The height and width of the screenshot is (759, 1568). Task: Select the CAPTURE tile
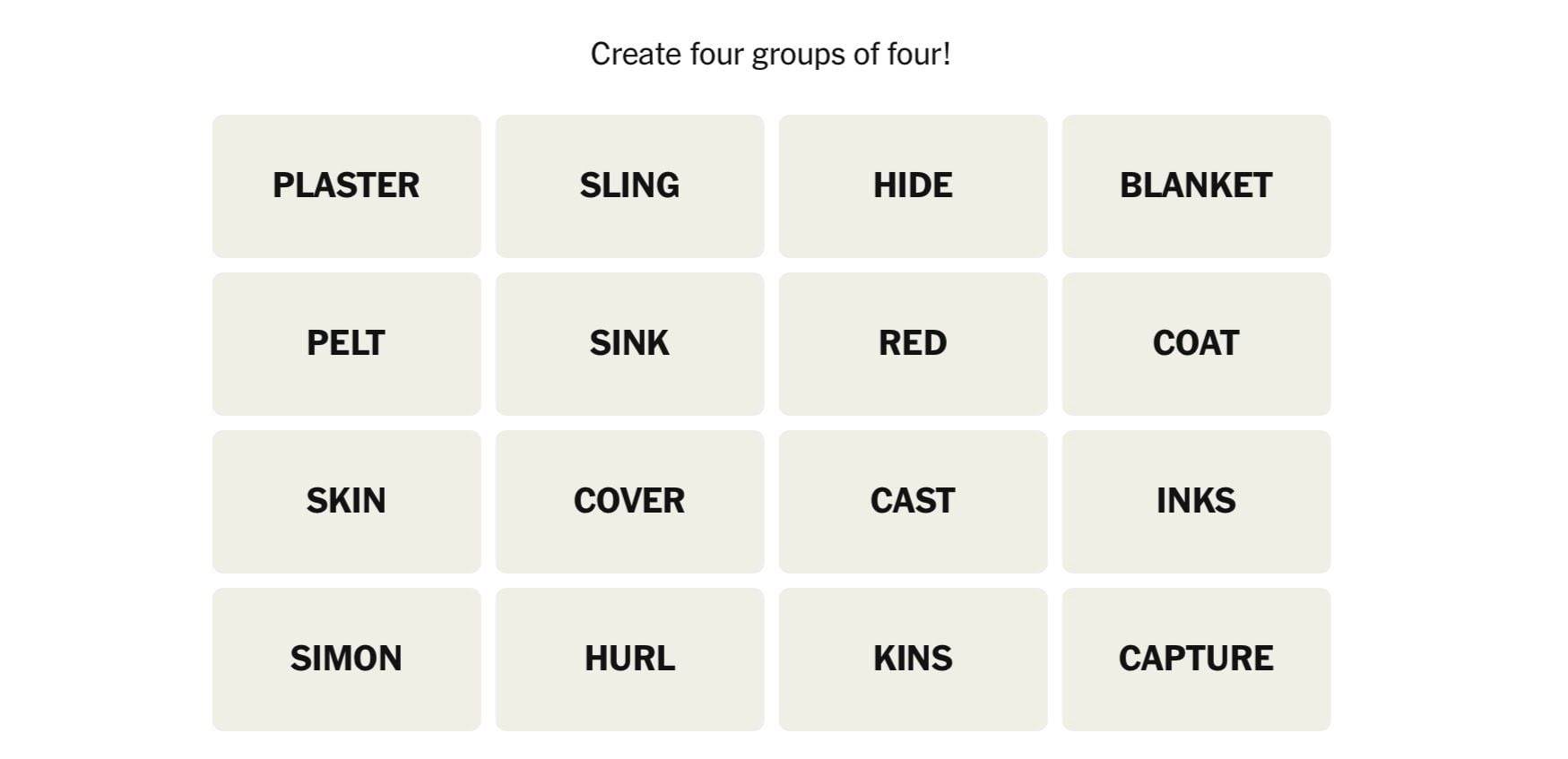point(1196,659)
